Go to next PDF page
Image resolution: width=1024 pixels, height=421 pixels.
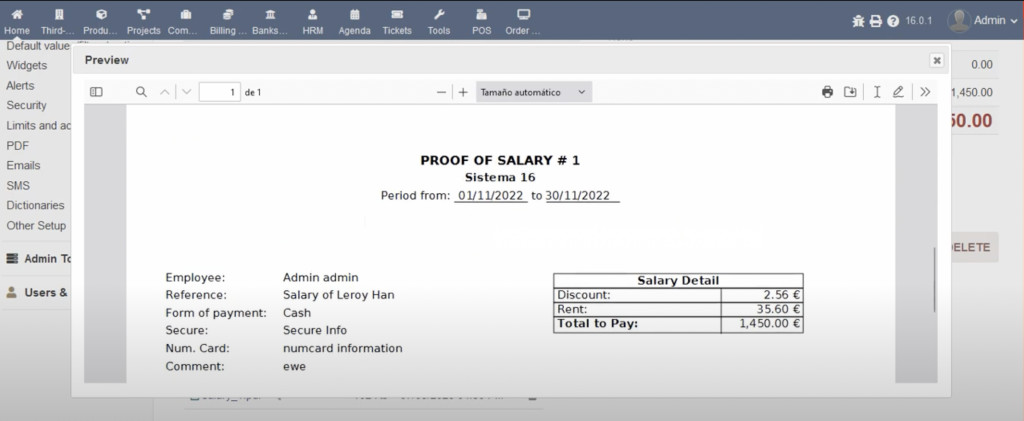(x=187, y=92)
